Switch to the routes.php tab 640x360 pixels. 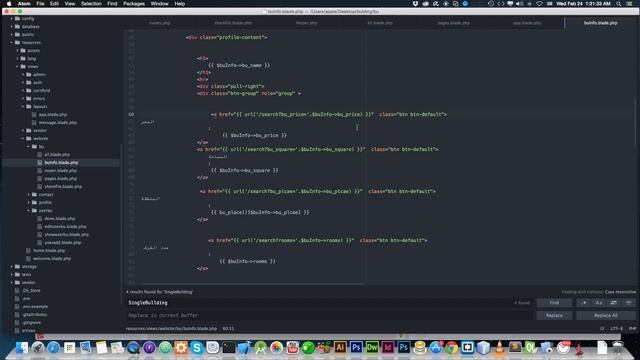[x=160, y=23]
